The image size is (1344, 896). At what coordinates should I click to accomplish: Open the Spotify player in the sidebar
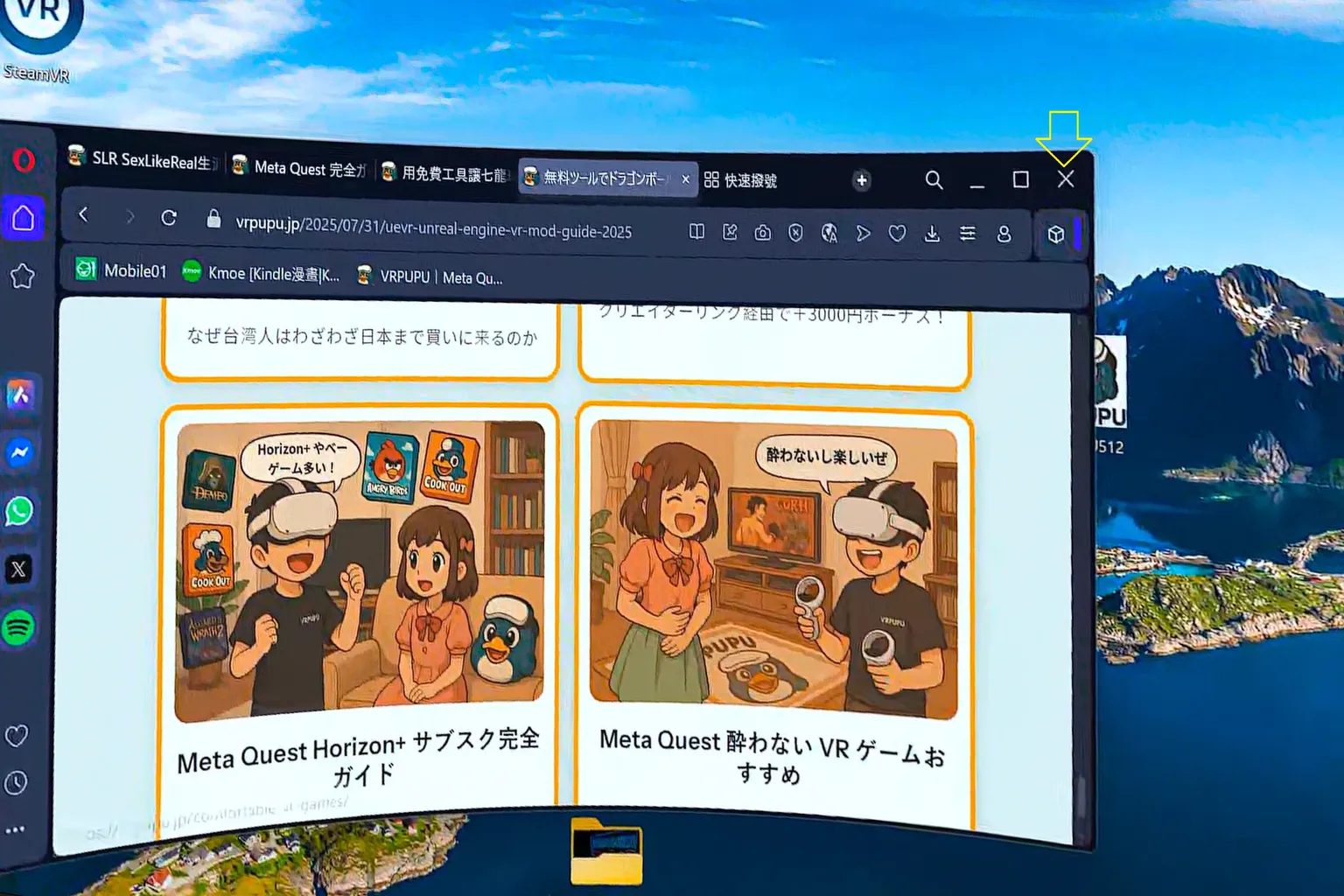[x=17, y=627]
